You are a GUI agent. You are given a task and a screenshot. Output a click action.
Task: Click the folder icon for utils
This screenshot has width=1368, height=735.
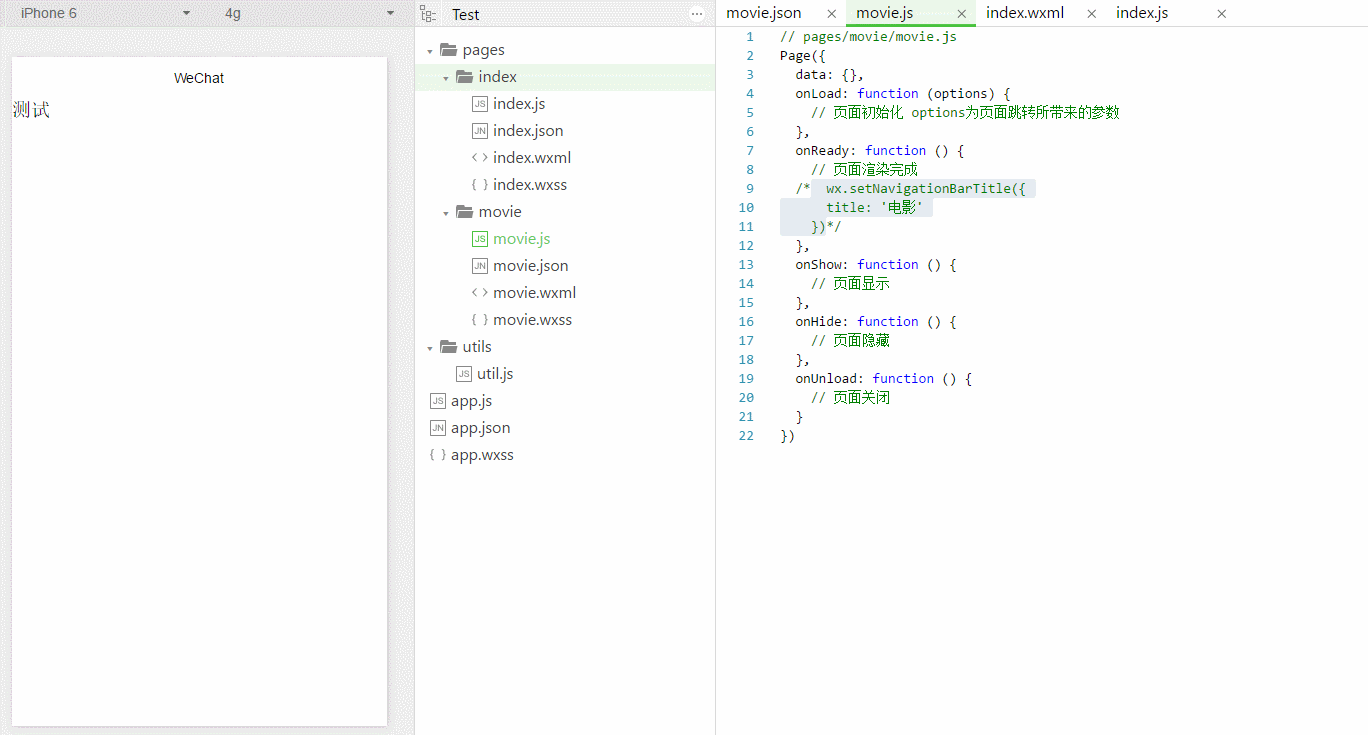[x=448, y=347]
